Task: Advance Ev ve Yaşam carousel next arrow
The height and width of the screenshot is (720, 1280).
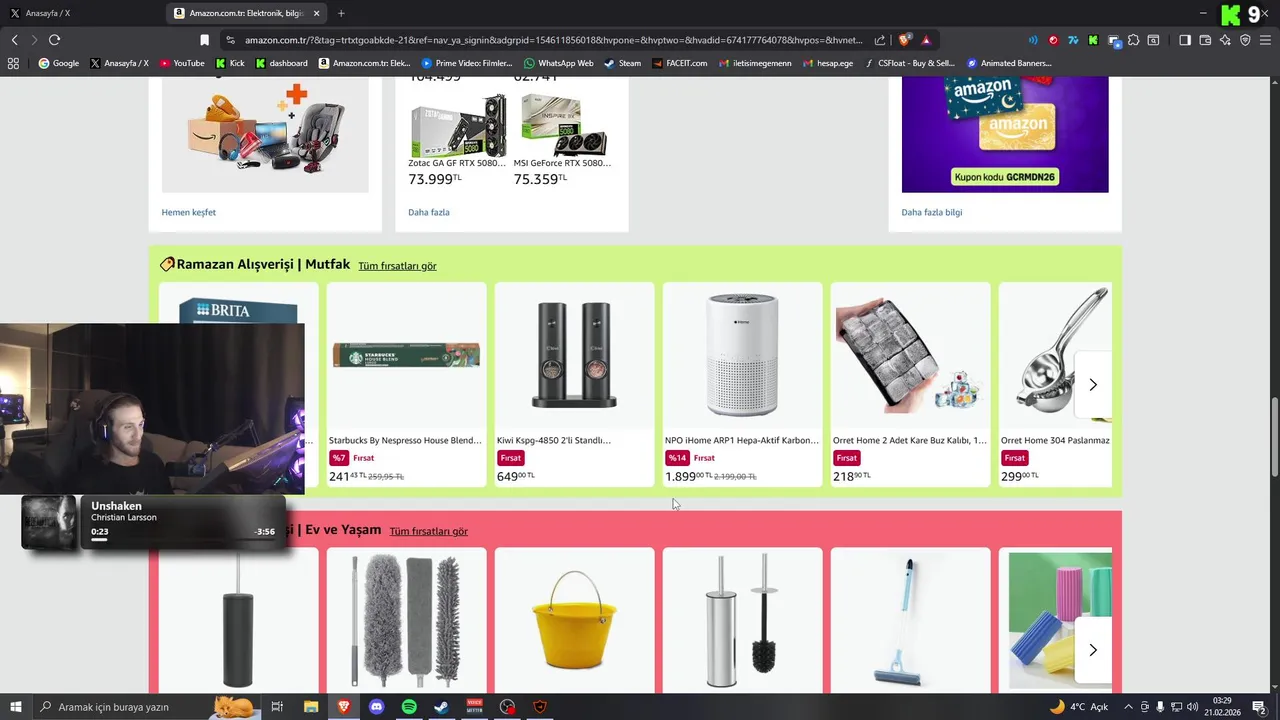Action: (x=1092, y=650)
